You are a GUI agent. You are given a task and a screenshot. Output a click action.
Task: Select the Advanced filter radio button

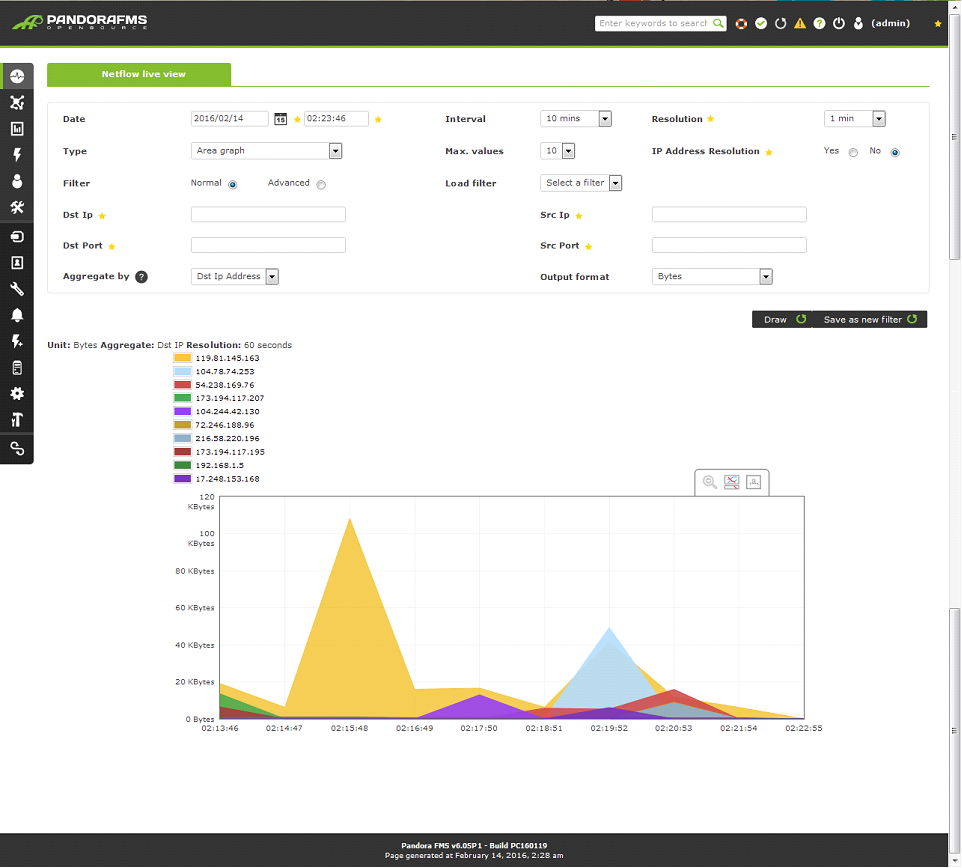pyautogui.click(x=321, y=185)
